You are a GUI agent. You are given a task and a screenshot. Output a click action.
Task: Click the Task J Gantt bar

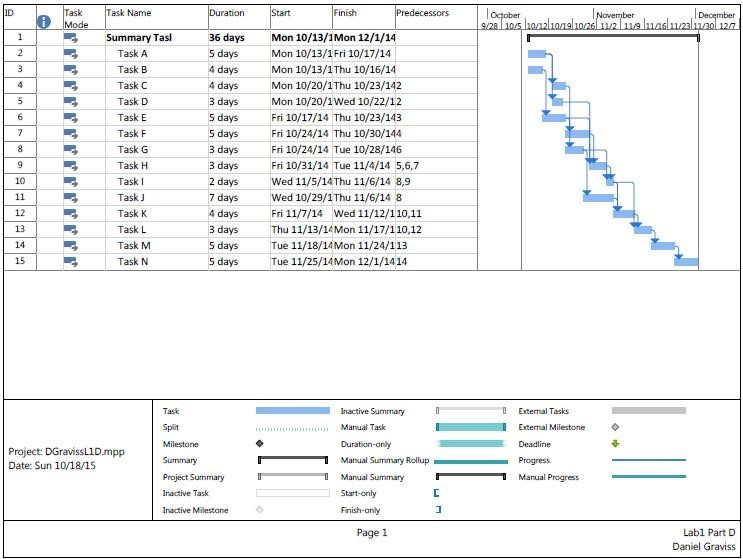pos(598,198)
